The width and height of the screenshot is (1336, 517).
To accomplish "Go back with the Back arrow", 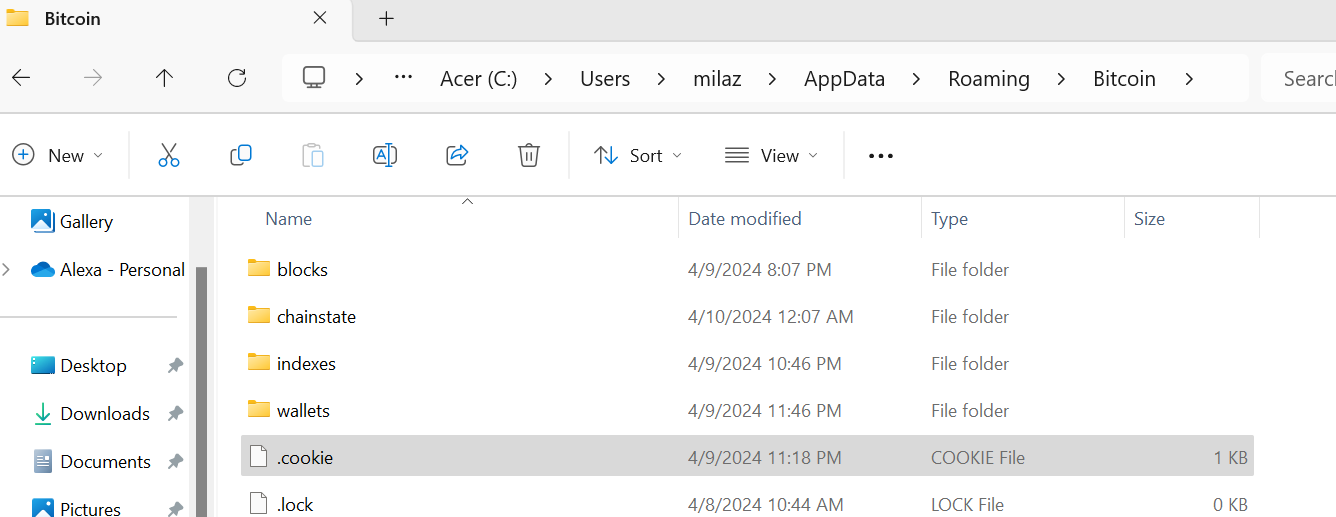I will (21, 78).
